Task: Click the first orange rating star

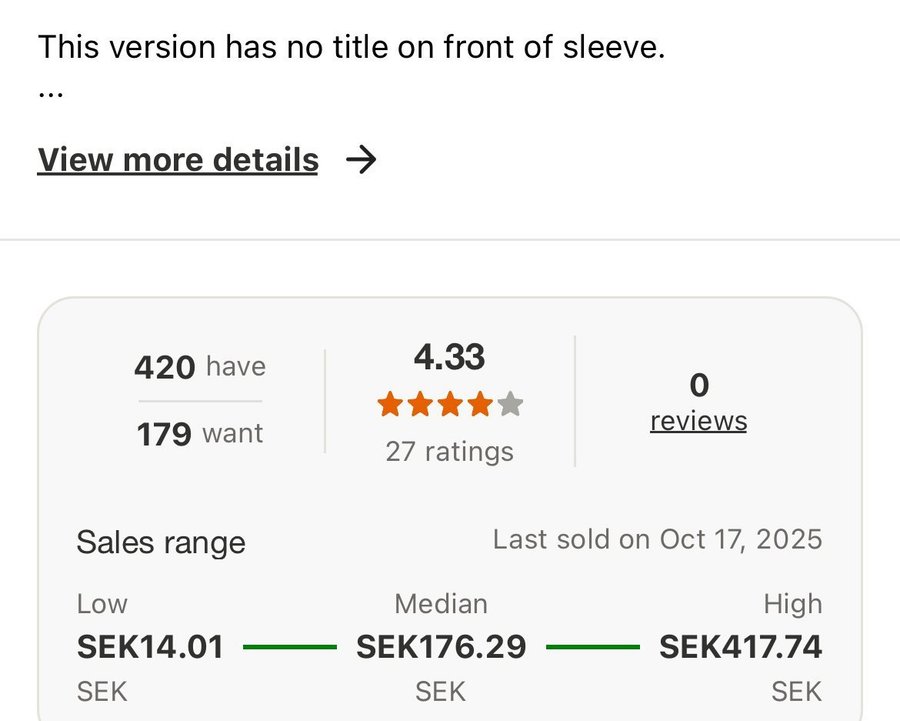Action: point(390,405)
